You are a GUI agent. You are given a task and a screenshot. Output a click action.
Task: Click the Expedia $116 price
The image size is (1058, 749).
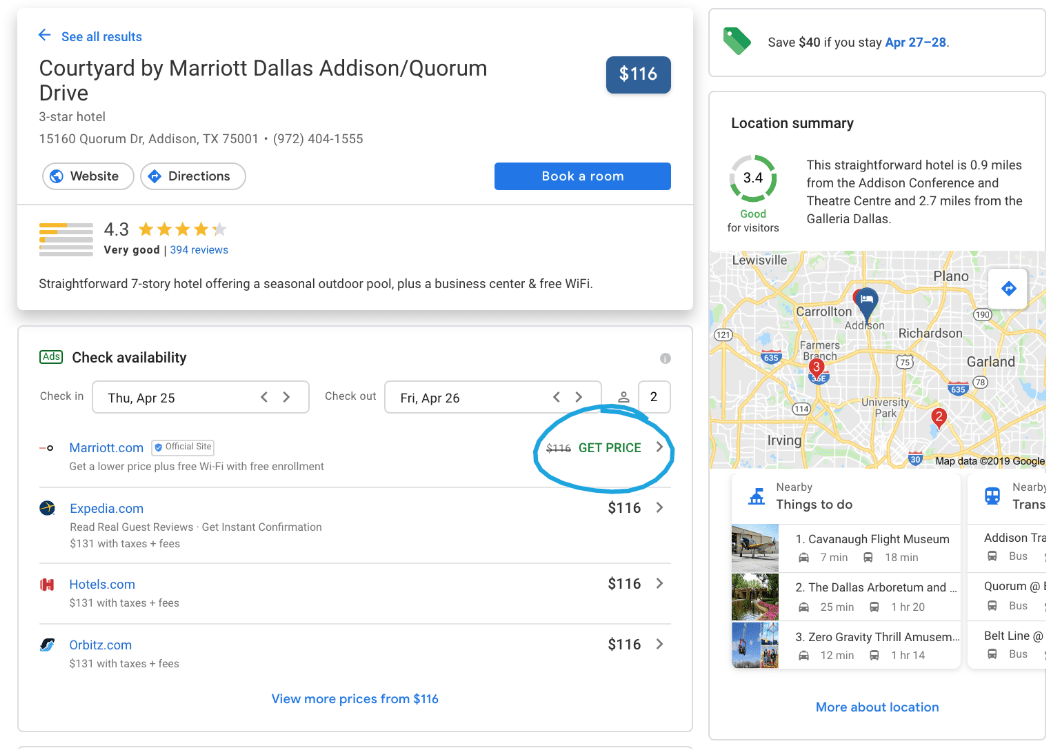click(624, 508)
